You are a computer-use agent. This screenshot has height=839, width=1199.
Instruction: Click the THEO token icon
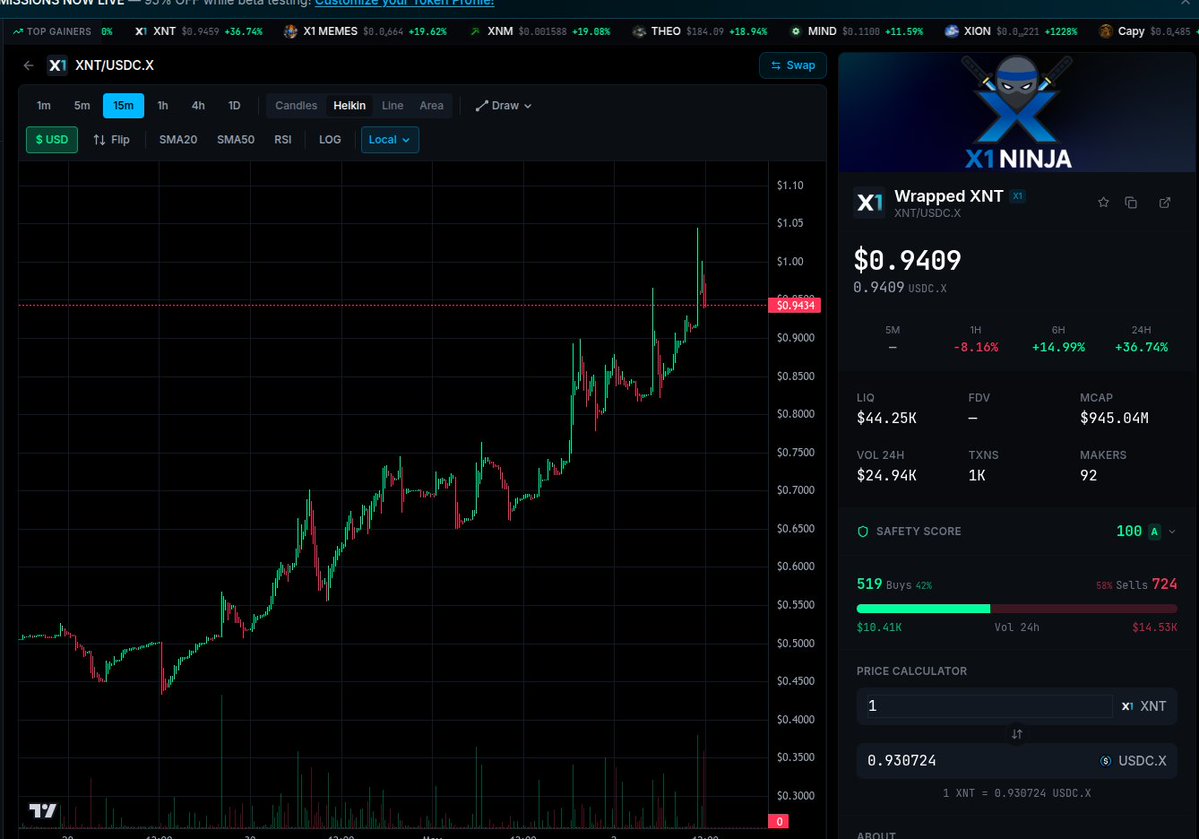639,31
